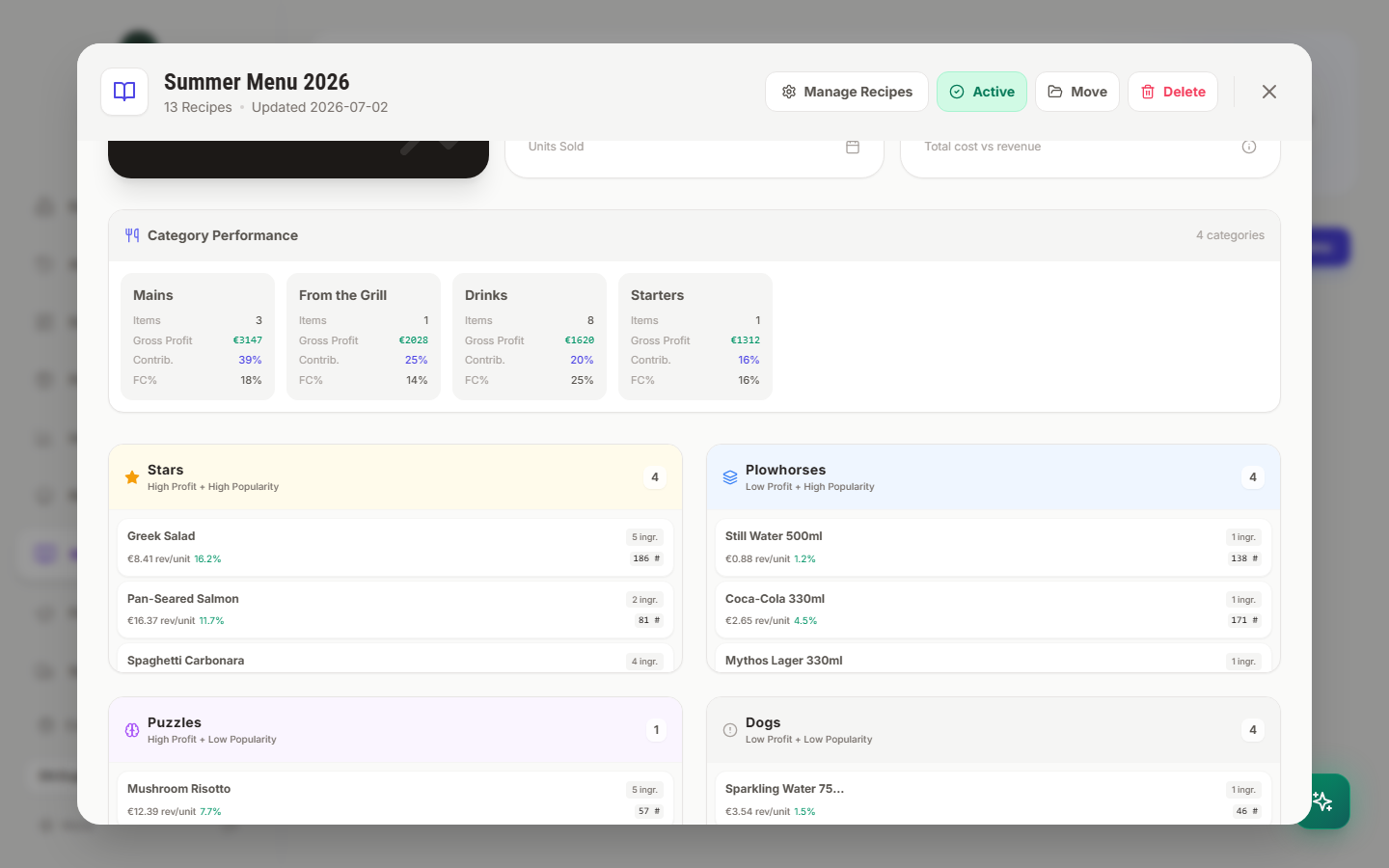Click the layers icon beside Plowhorses

[730, 477]
